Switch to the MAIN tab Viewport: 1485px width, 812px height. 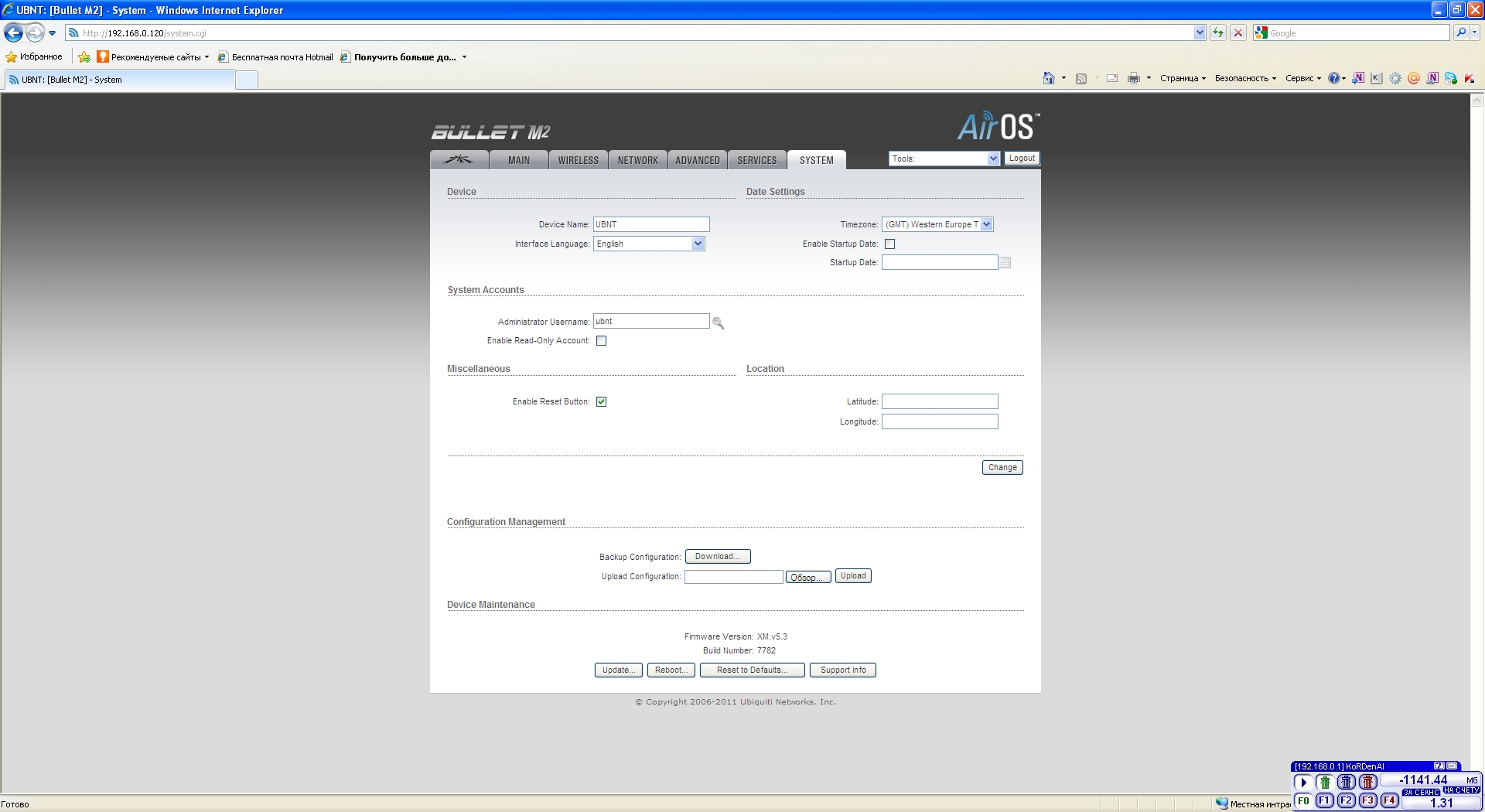click(519, 160)
